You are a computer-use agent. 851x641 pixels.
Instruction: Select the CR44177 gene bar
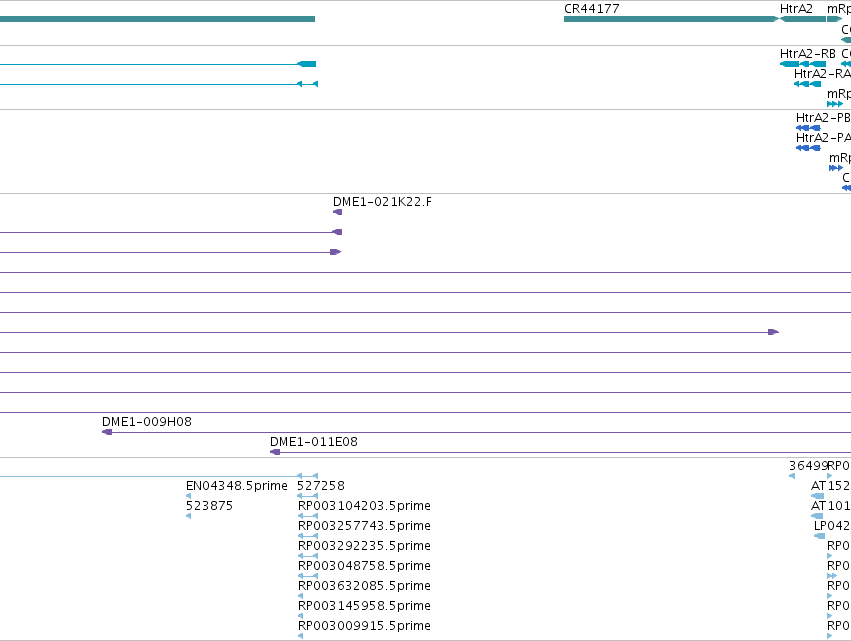(x=671, y=19)
